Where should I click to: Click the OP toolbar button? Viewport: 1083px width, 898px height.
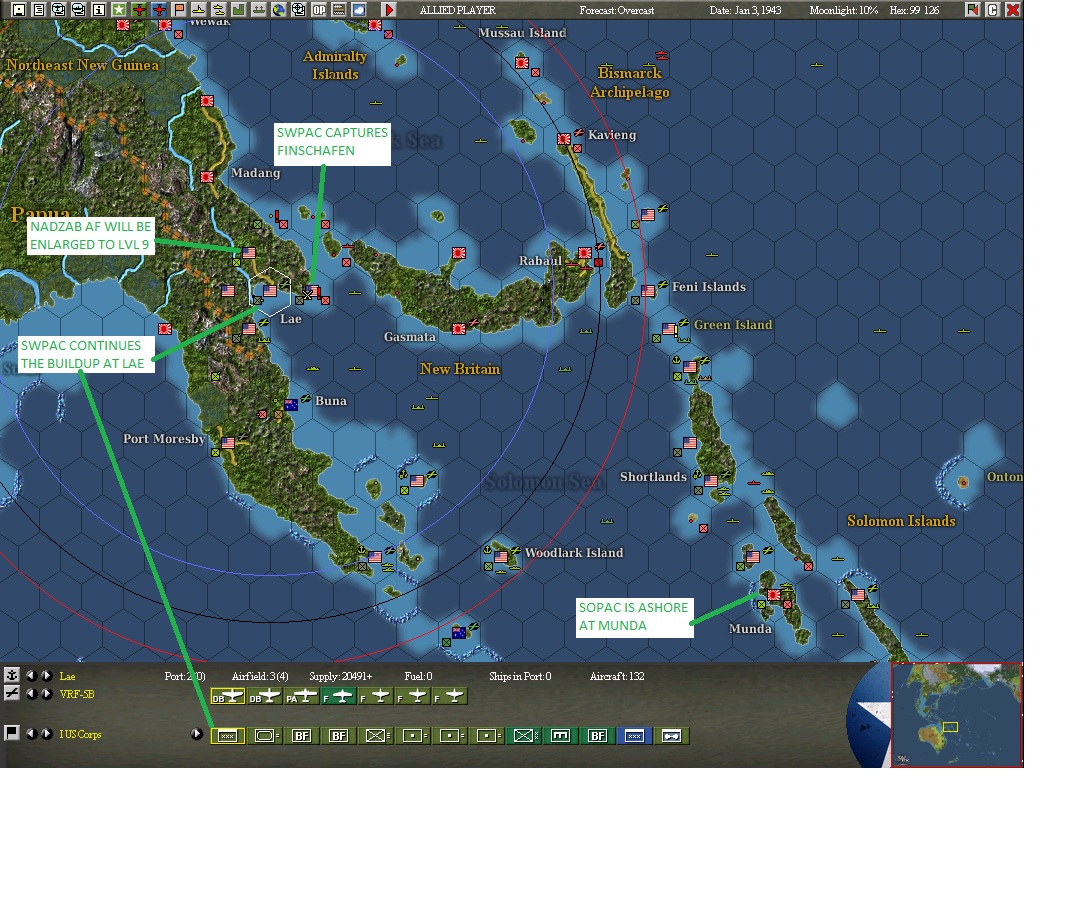click(319, 10)
